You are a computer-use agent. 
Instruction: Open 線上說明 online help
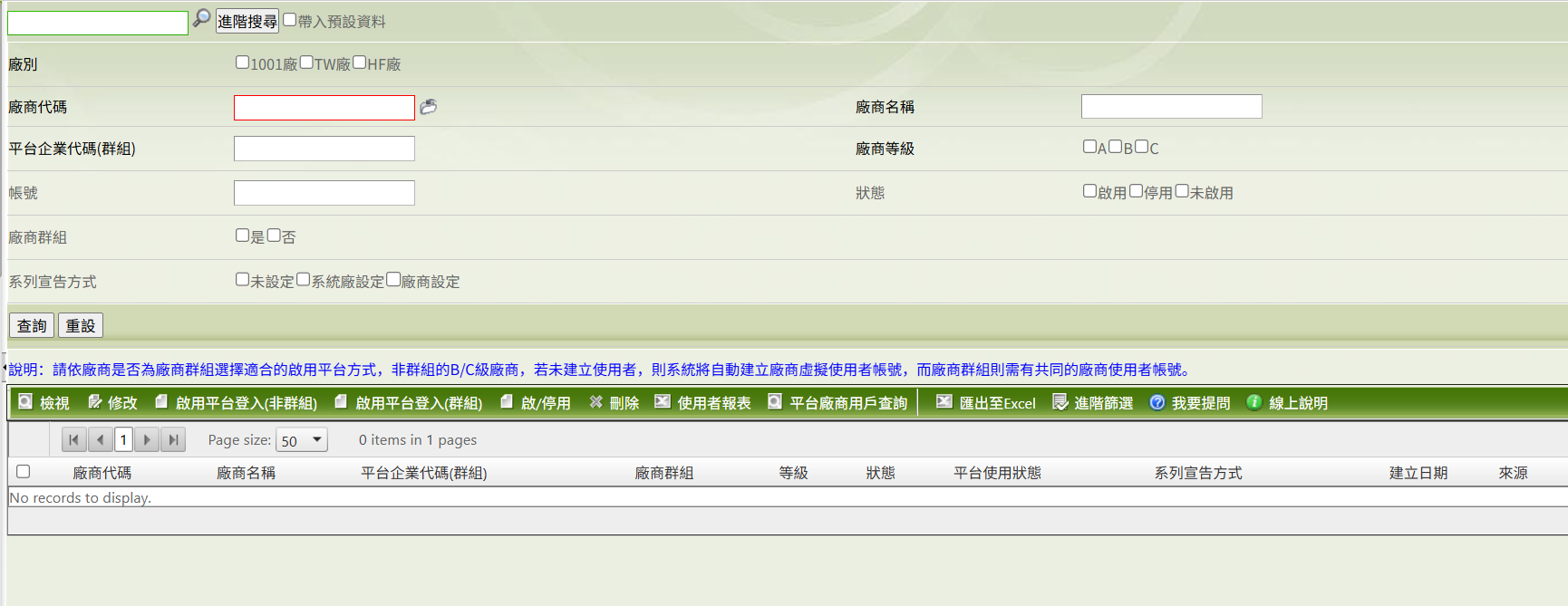point(1287,402)
